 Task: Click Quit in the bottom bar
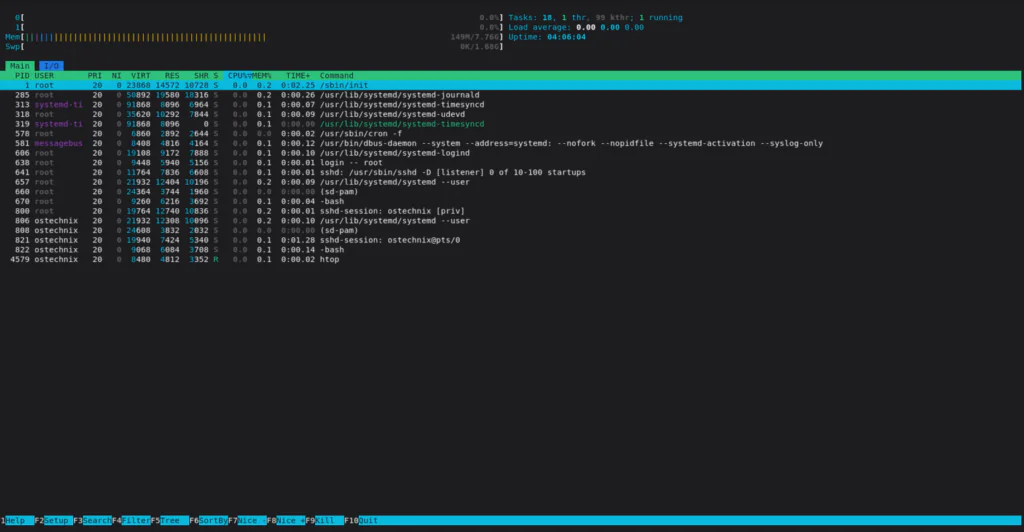click(368, 521)
